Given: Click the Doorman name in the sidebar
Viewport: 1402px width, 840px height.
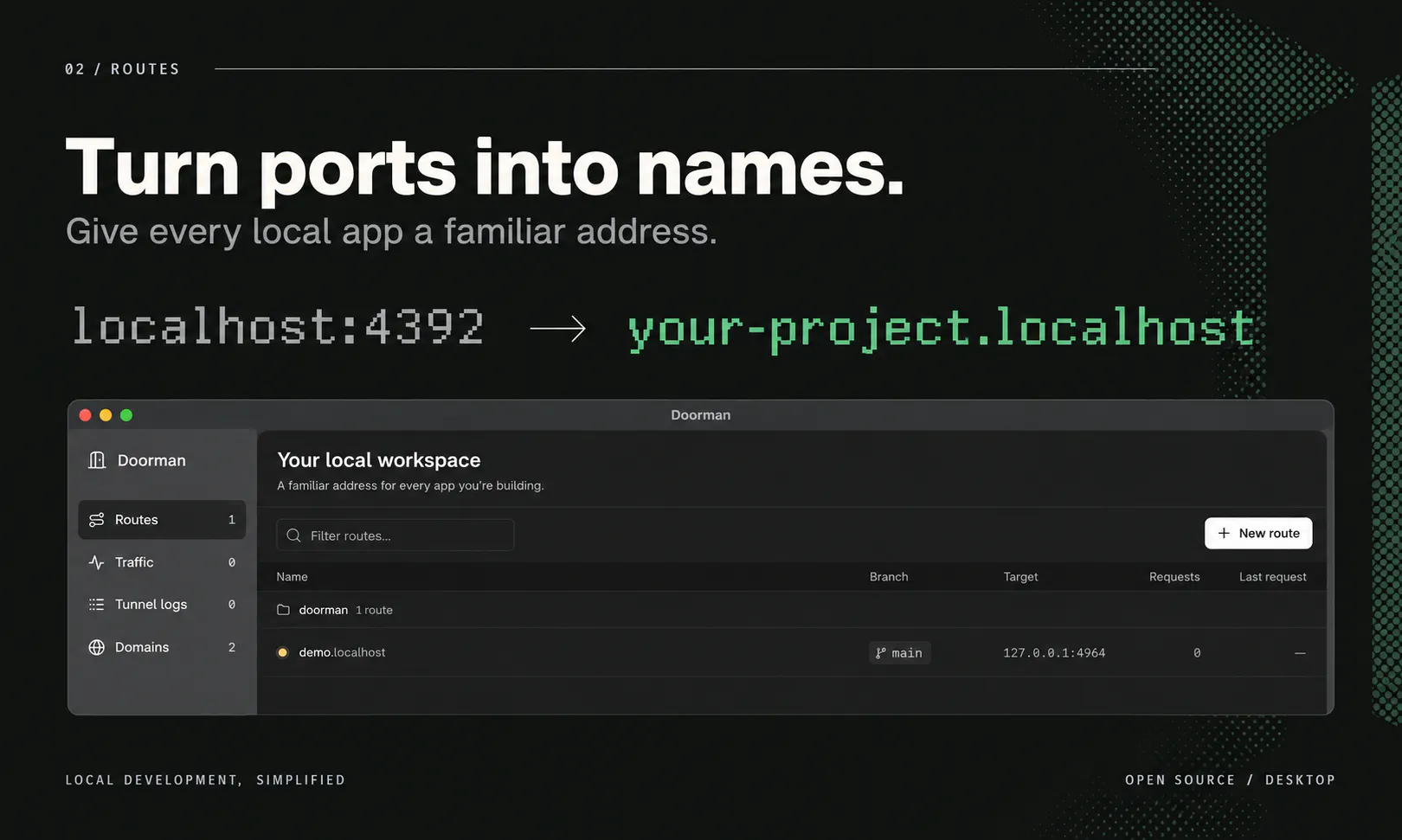Looking at the screenshot, I should [x=151, y=460].
